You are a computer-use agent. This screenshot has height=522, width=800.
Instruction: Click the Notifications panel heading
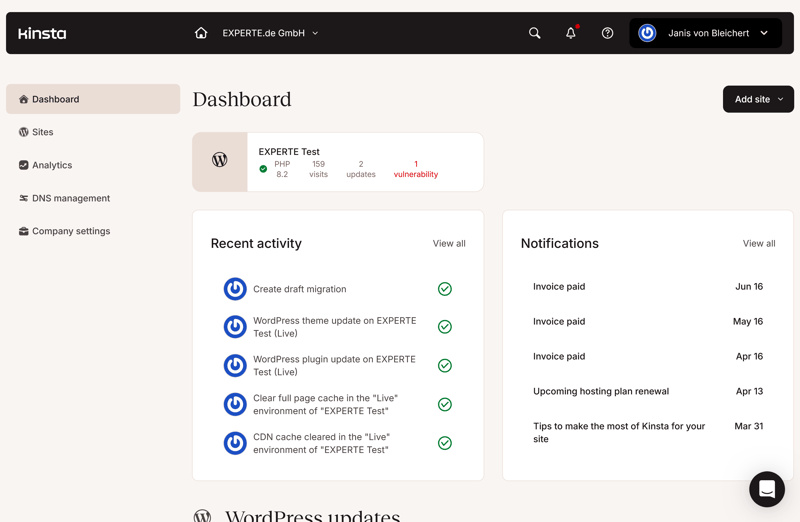pos(560,243)
